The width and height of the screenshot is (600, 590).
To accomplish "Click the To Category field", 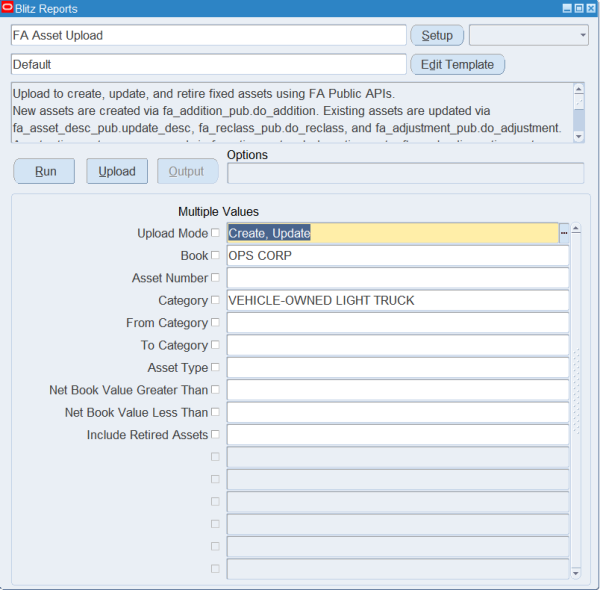I will tap(398, 345).
